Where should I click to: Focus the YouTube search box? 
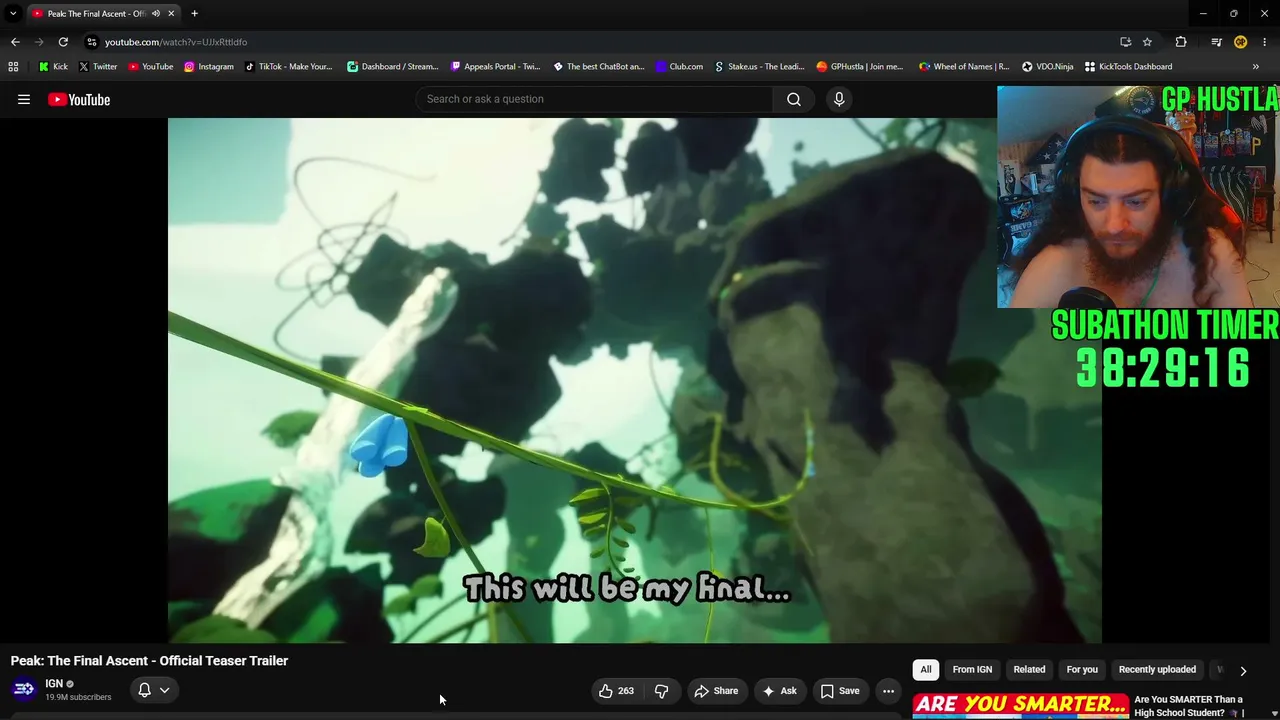[x=594, y=99]
